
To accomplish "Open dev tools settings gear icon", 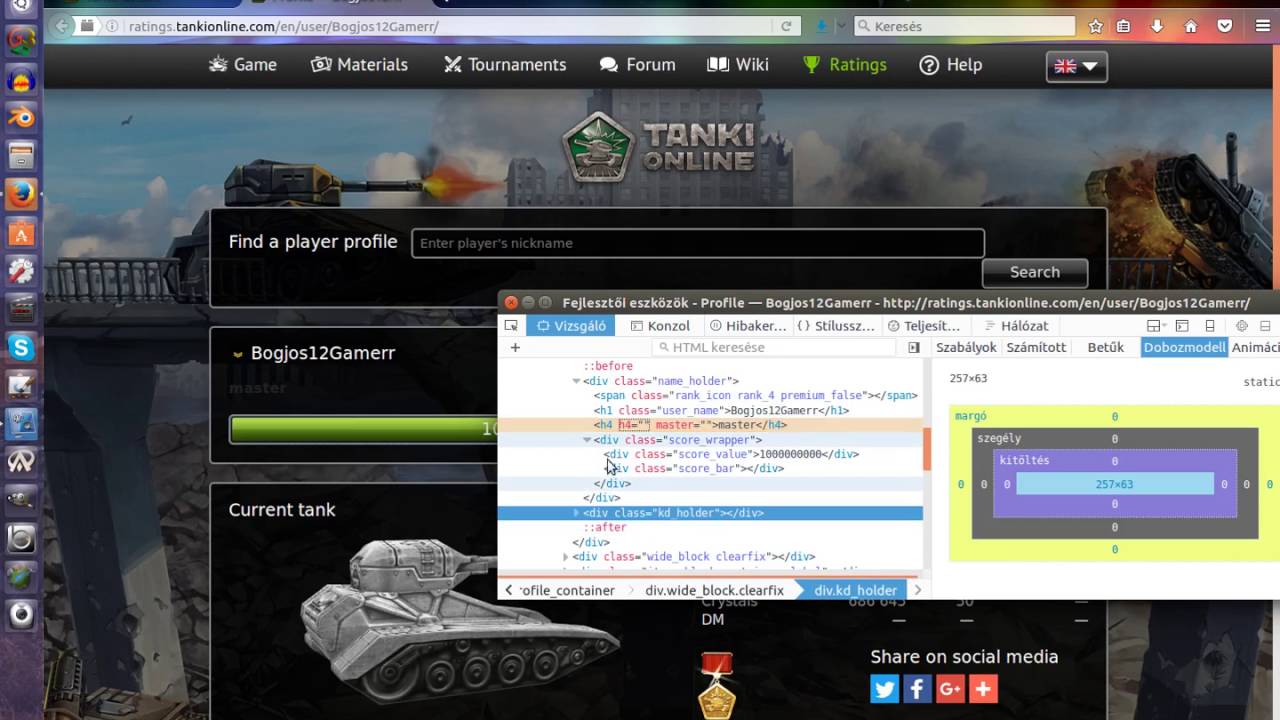I will [1242, 326].
